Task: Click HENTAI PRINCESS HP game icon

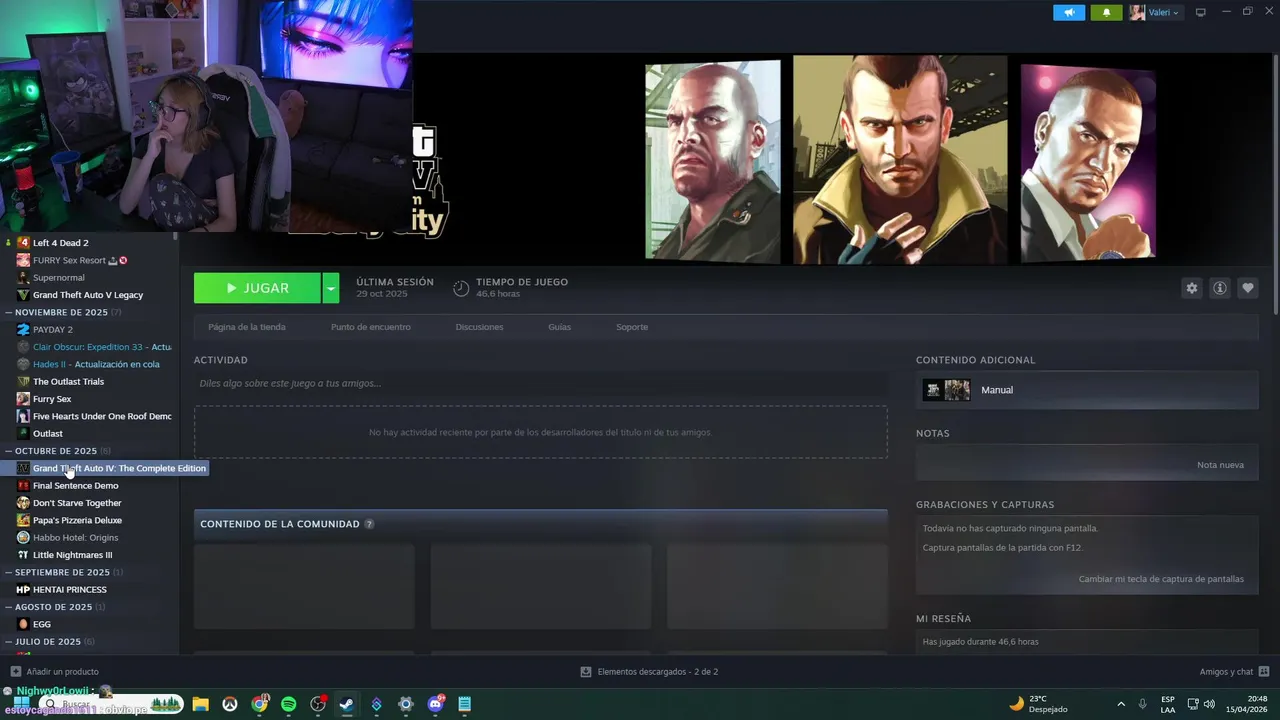Action: click(x=23, y=590)
